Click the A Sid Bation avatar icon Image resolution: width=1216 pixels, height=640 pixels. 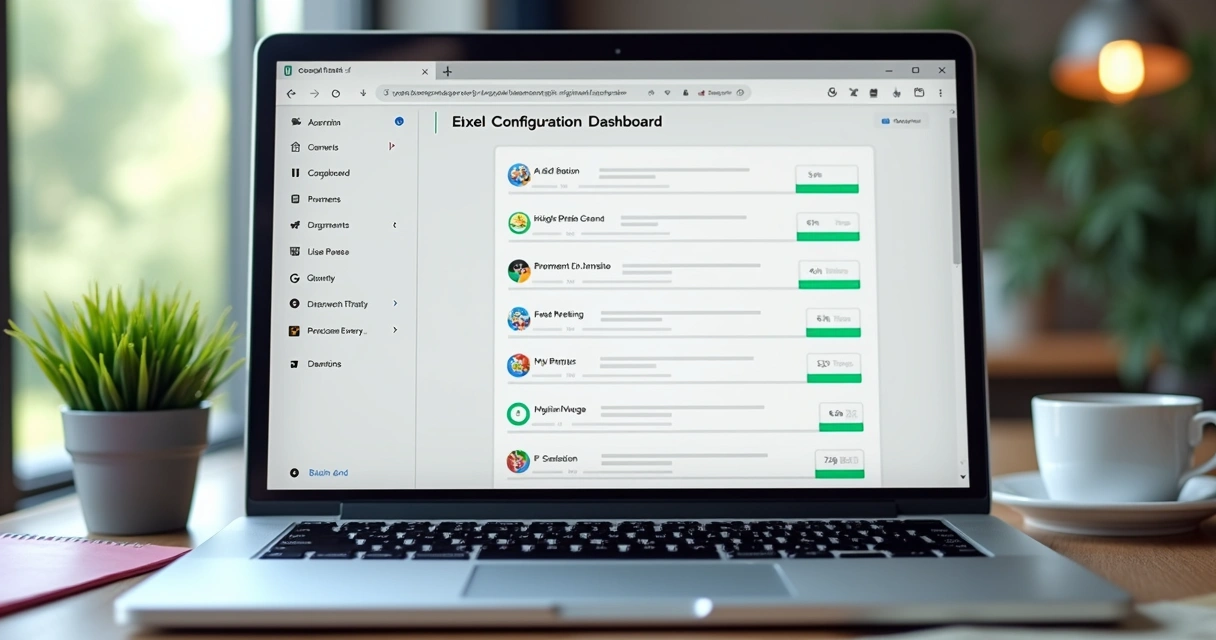[x=518, y=175]
